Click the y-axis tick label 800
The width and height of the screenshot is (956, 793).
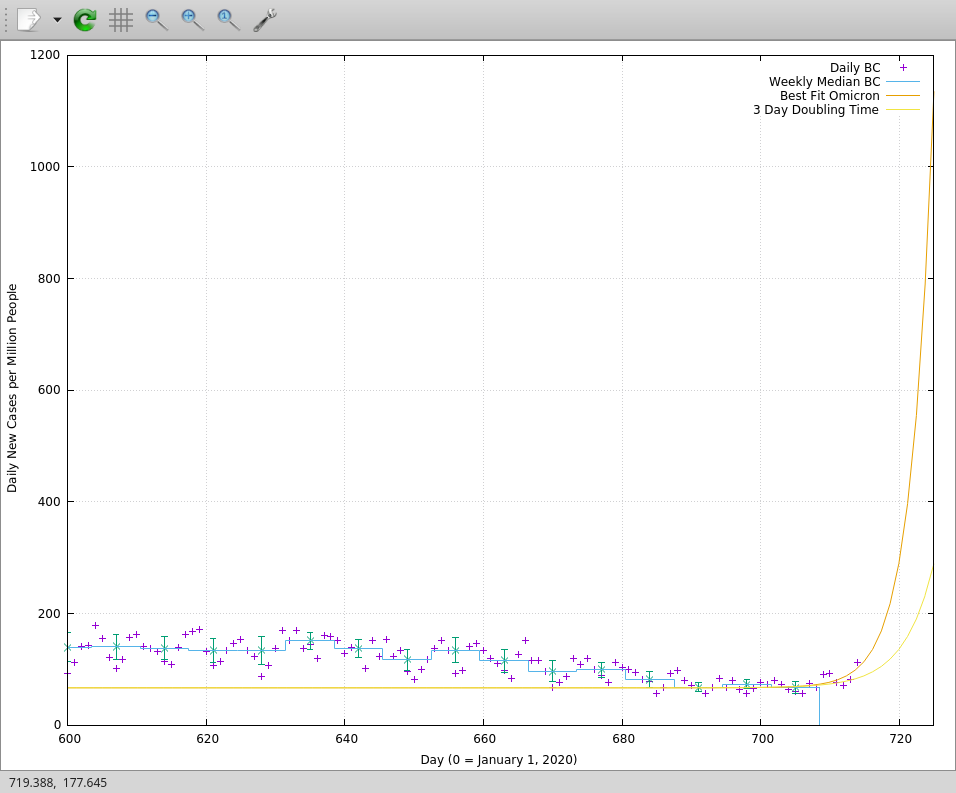point(49,279)
